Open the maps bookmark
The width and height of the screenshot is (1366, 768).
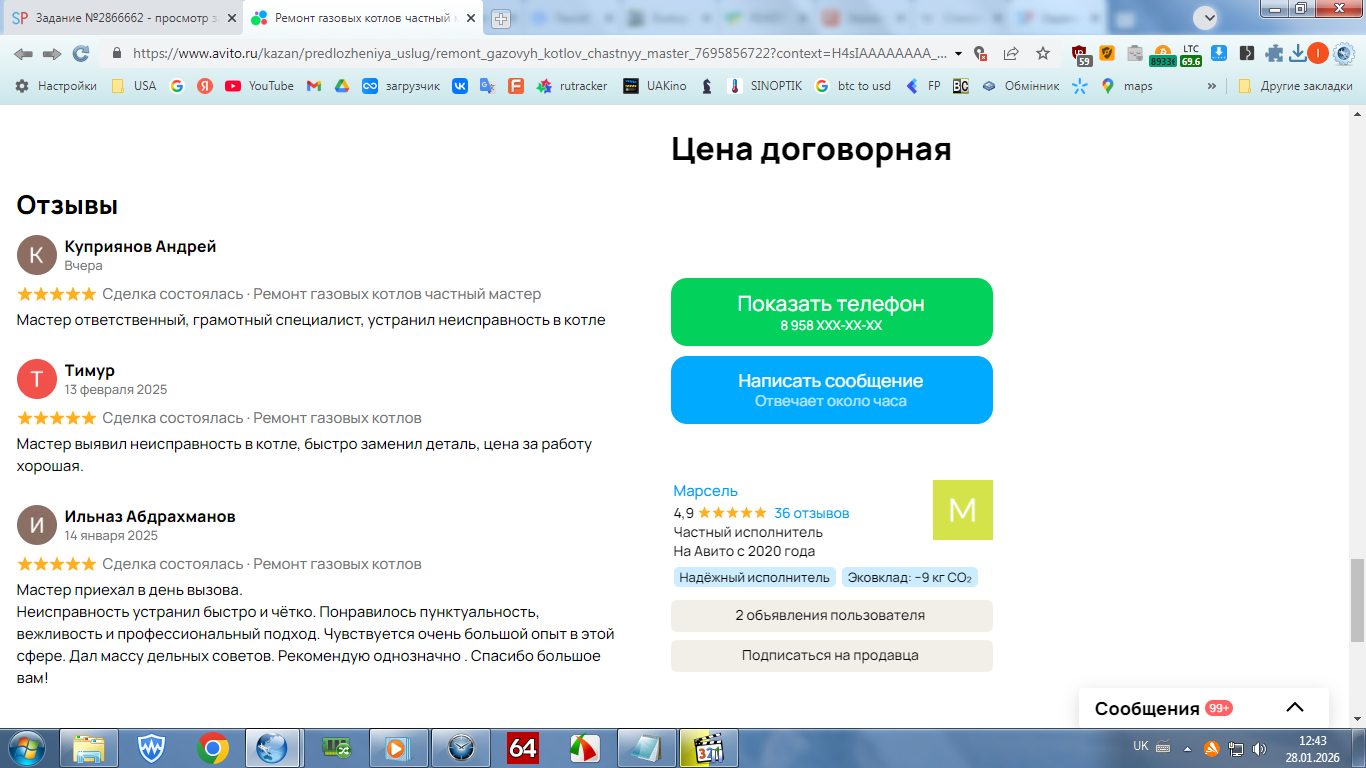coord(1127,86)
